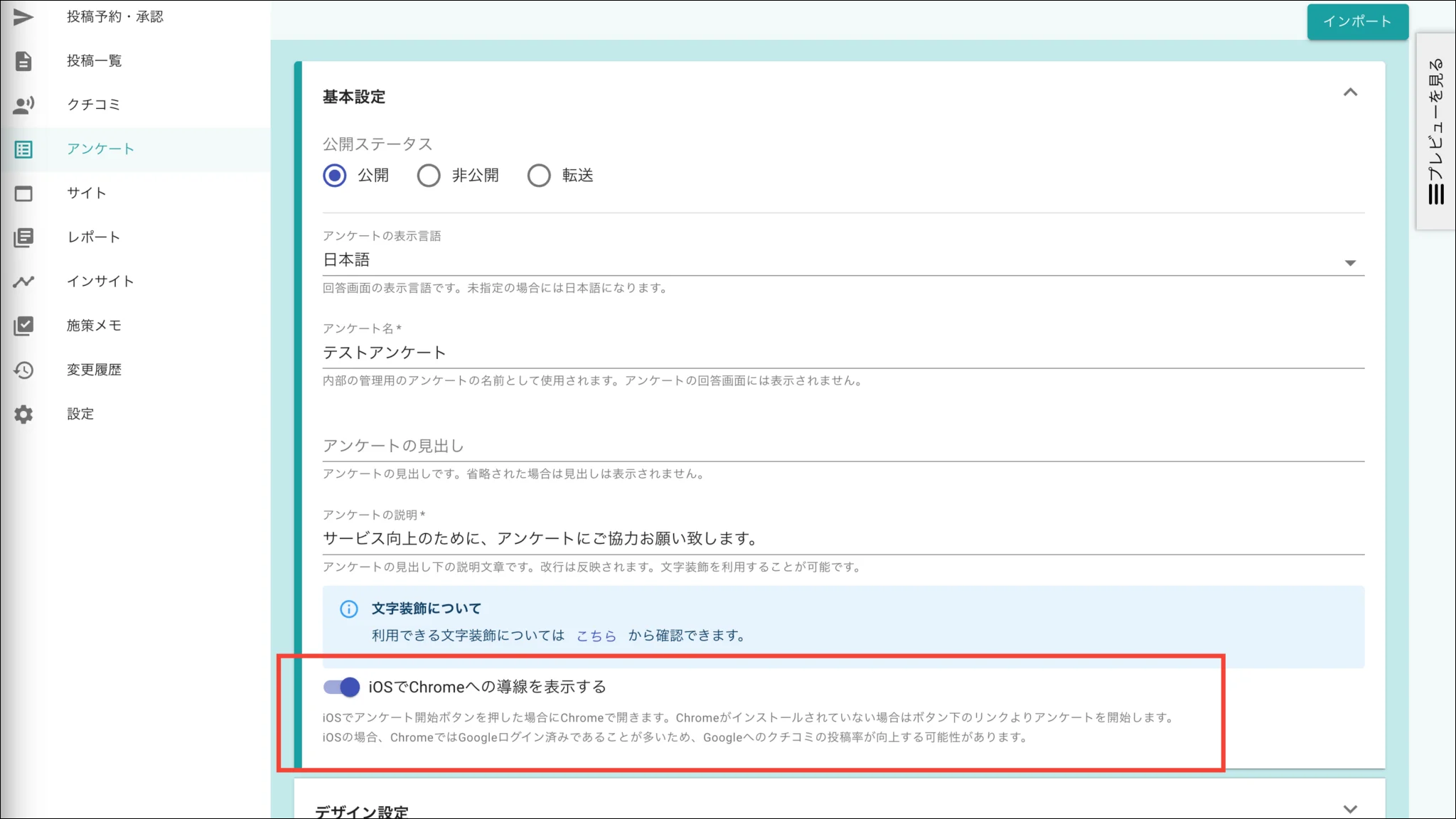The image size is (1456, 819).
Task: Open the 投稿予約・承認 menu
Action: [x=135, y=16]
